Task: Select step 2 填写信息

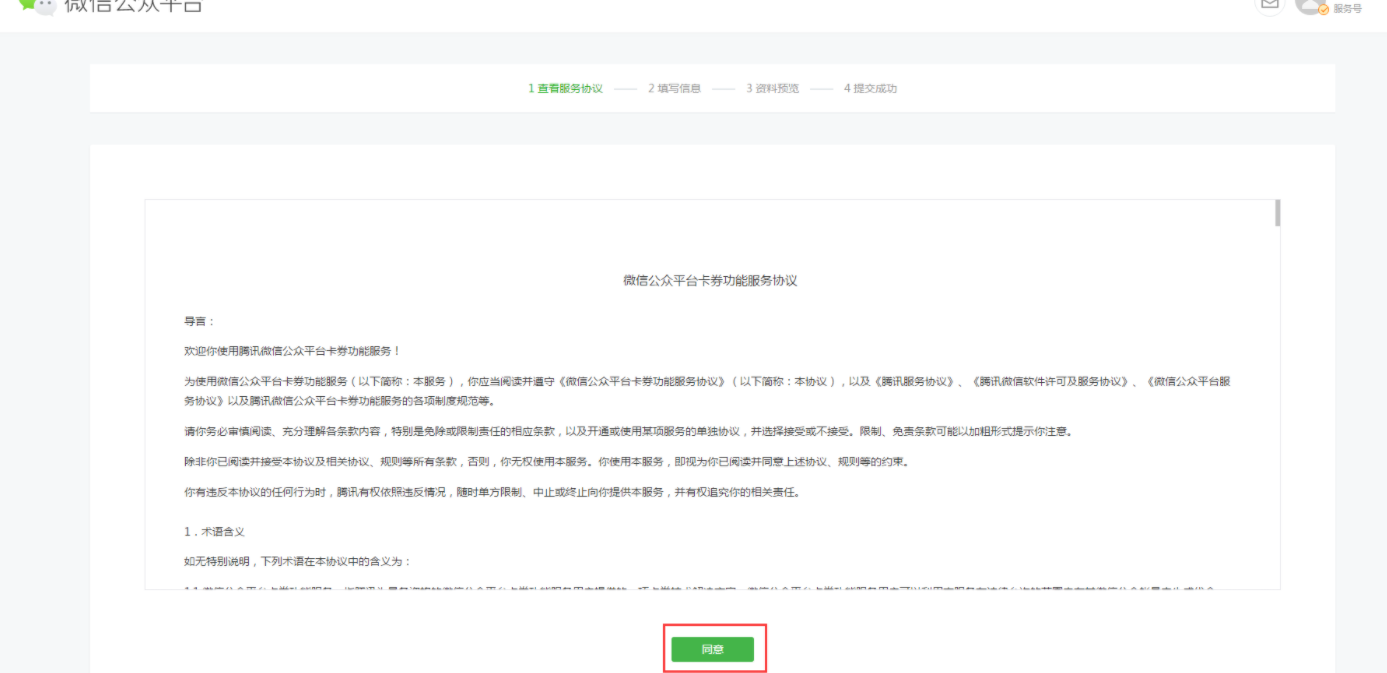Action: point(674,89)
